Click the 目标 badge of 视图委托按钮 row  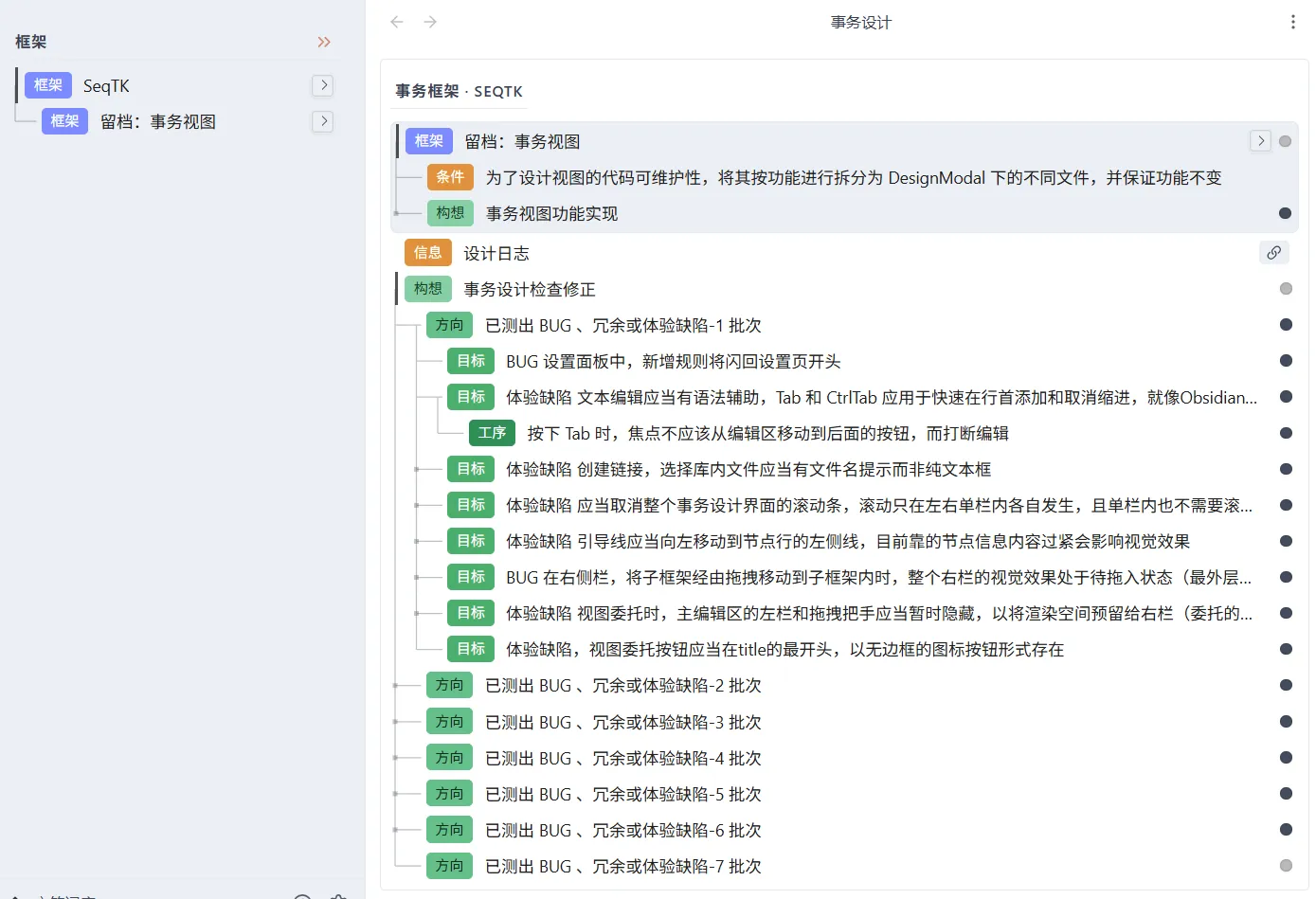click(x=471, y=649)
